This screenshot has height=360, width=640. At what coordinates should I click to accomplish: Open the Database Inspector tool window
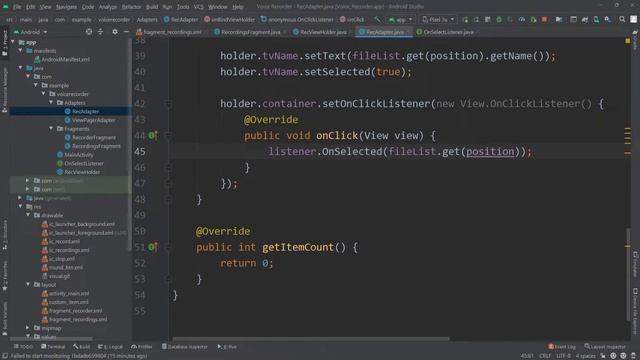[184, 347]
